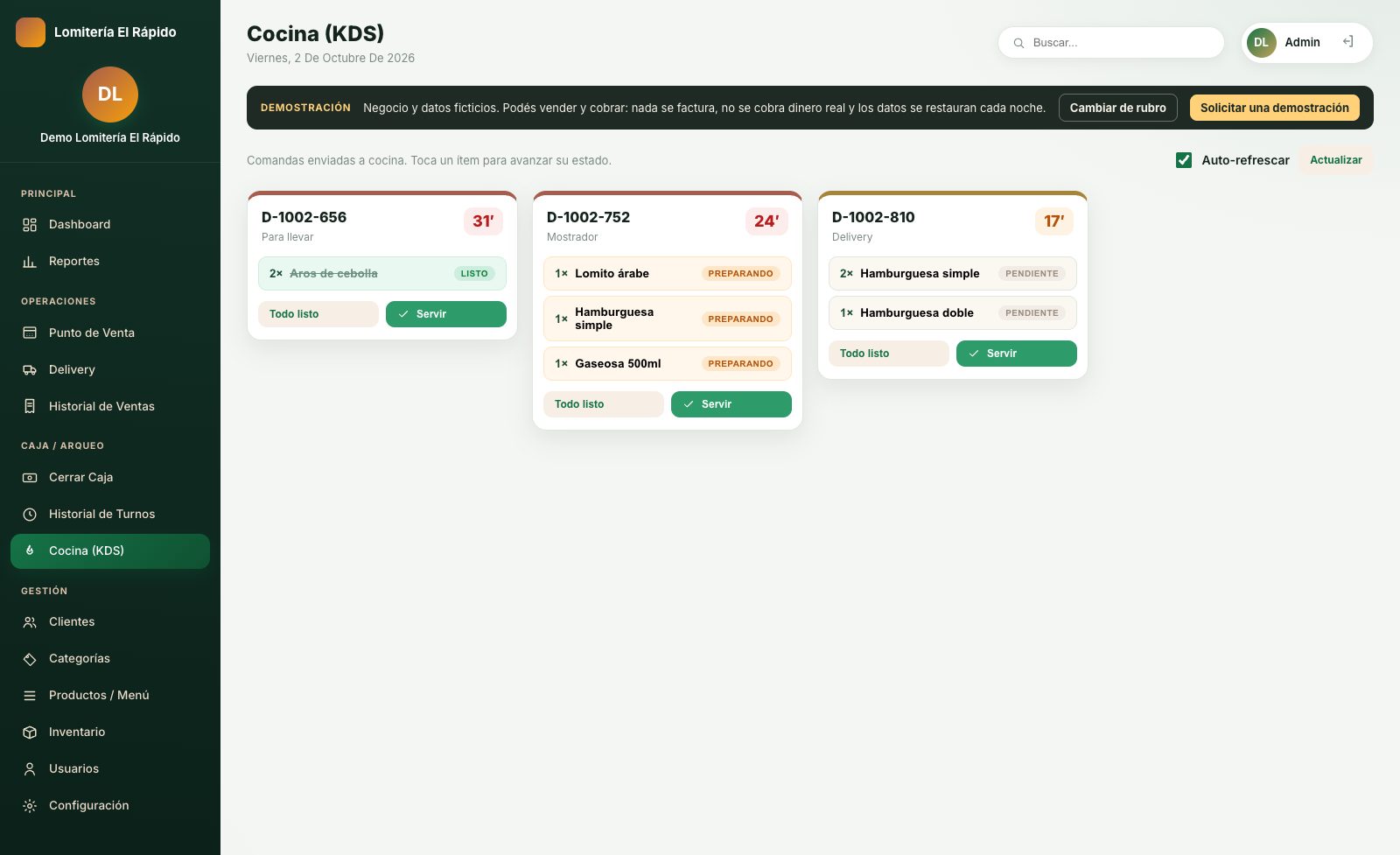
Task: Click the Punto de Venta icon
Action: pyautogui.click(x=30, y=333)
